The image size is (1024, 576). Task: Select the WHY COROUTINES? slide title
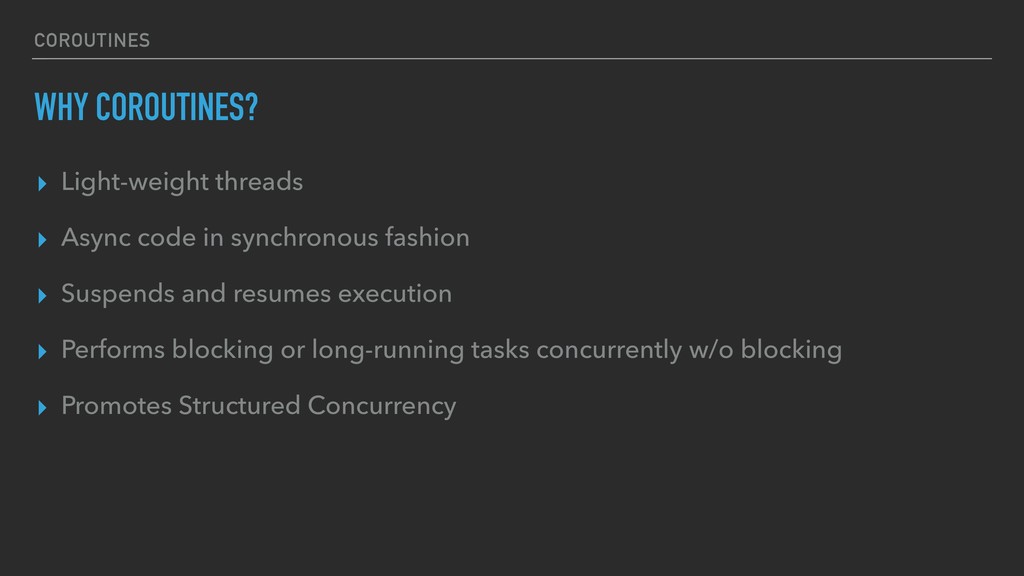point(146,107)
